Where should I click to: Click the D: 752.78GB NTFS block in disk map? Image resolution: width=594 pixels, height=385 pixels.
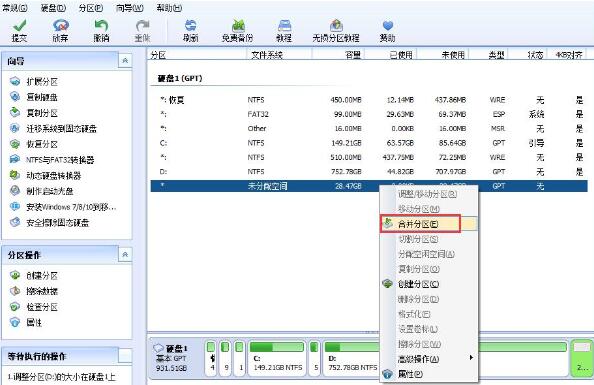[x=352, y=358]
